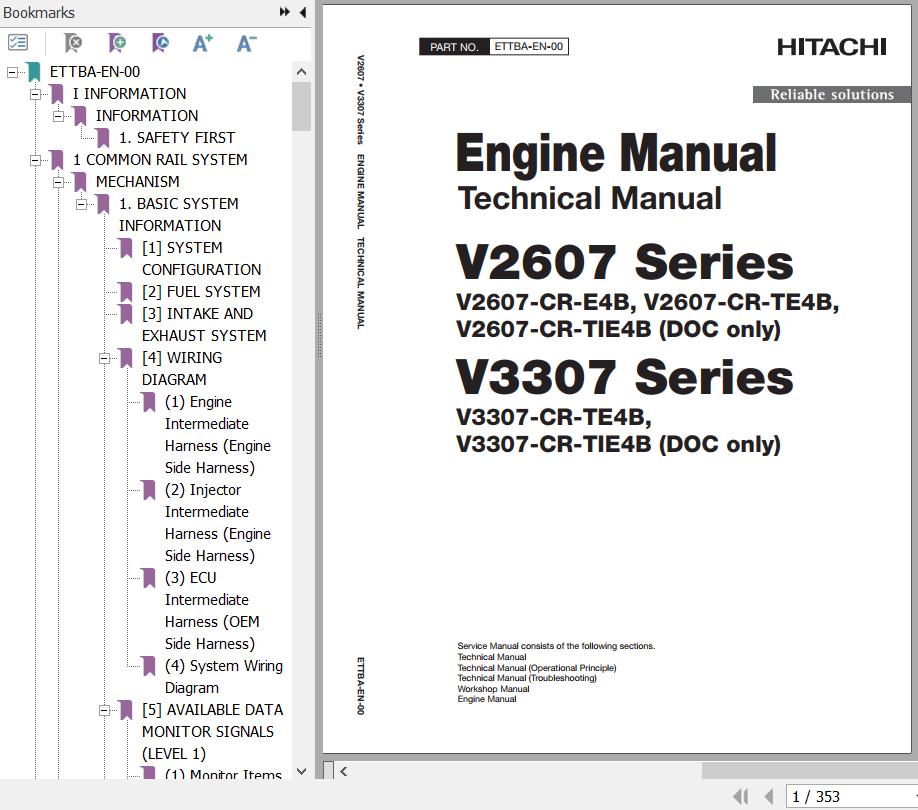Collapse the INFORMATION sub-bookmark node
This screenshot has height=810, width=918.
(59, 116)
